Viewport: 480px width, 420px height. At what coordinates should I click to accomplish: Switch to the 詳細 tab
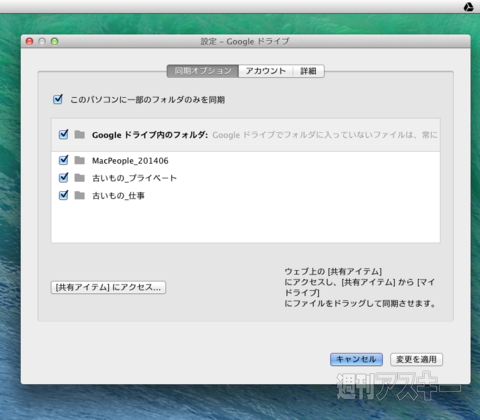click(308, 71)
